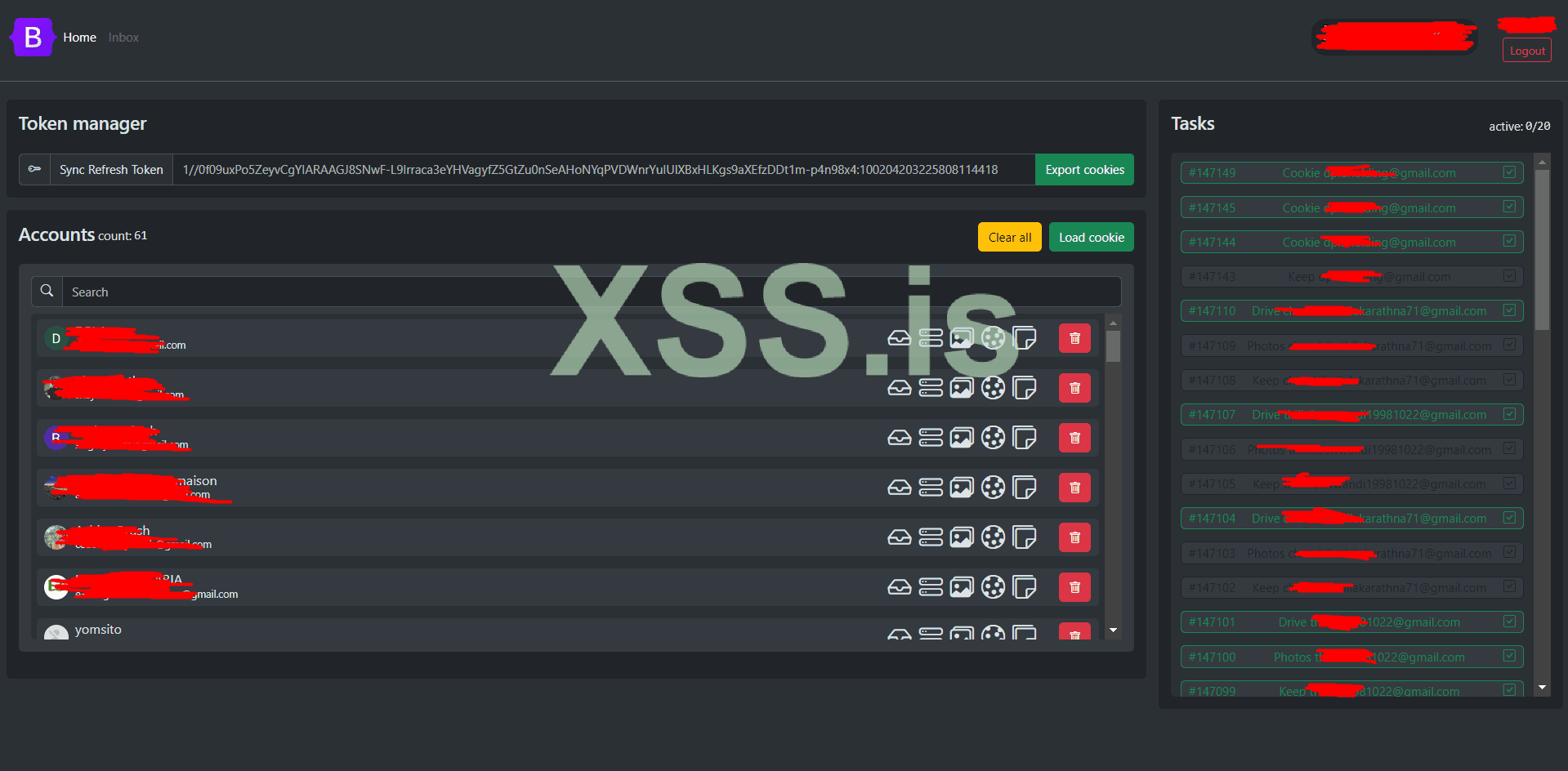Go to the Home nav link
Viewport: 1568px width, 771px height.
pyautogui.click(x=79, y=38)
